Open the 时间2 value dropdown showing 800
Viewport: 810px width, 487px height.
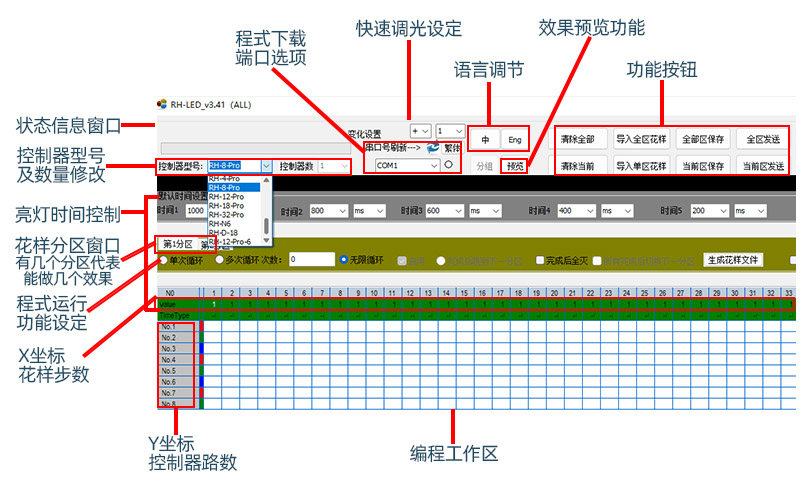point(342,211)
